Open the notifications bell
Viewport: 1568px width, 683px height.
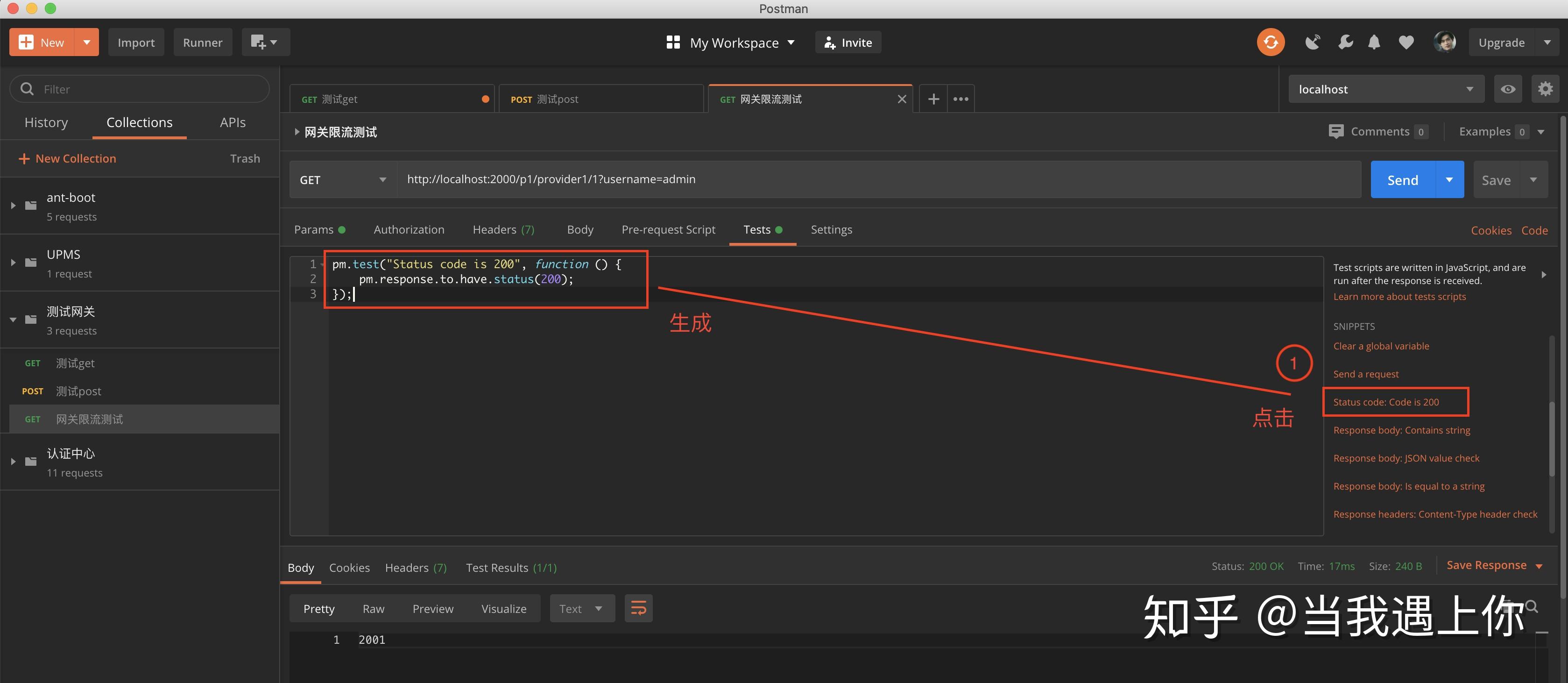pyautogui.click(x=1374, y=42)
